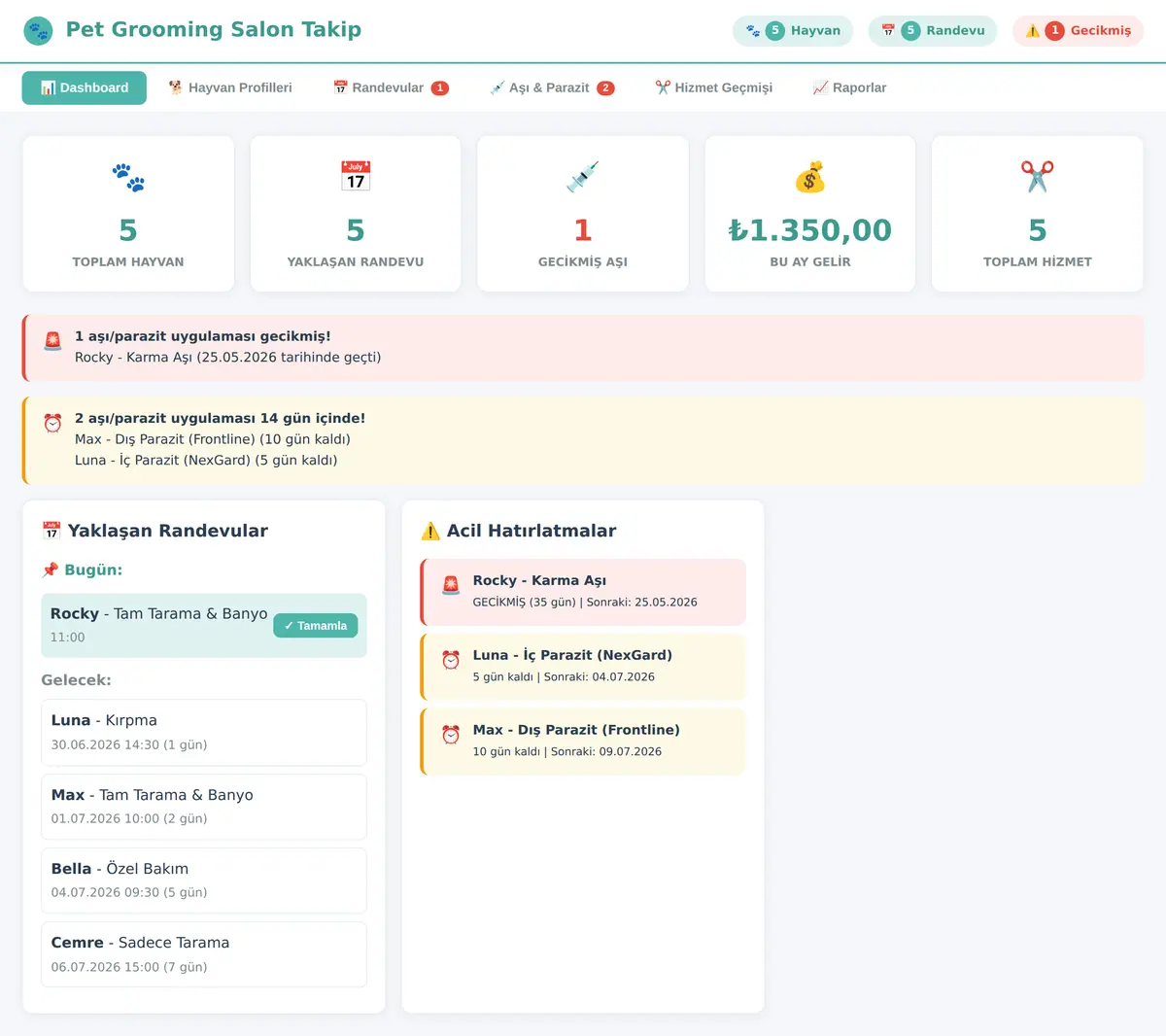
Task: Open the Aşı & Parazit tab
Action: 553,87
